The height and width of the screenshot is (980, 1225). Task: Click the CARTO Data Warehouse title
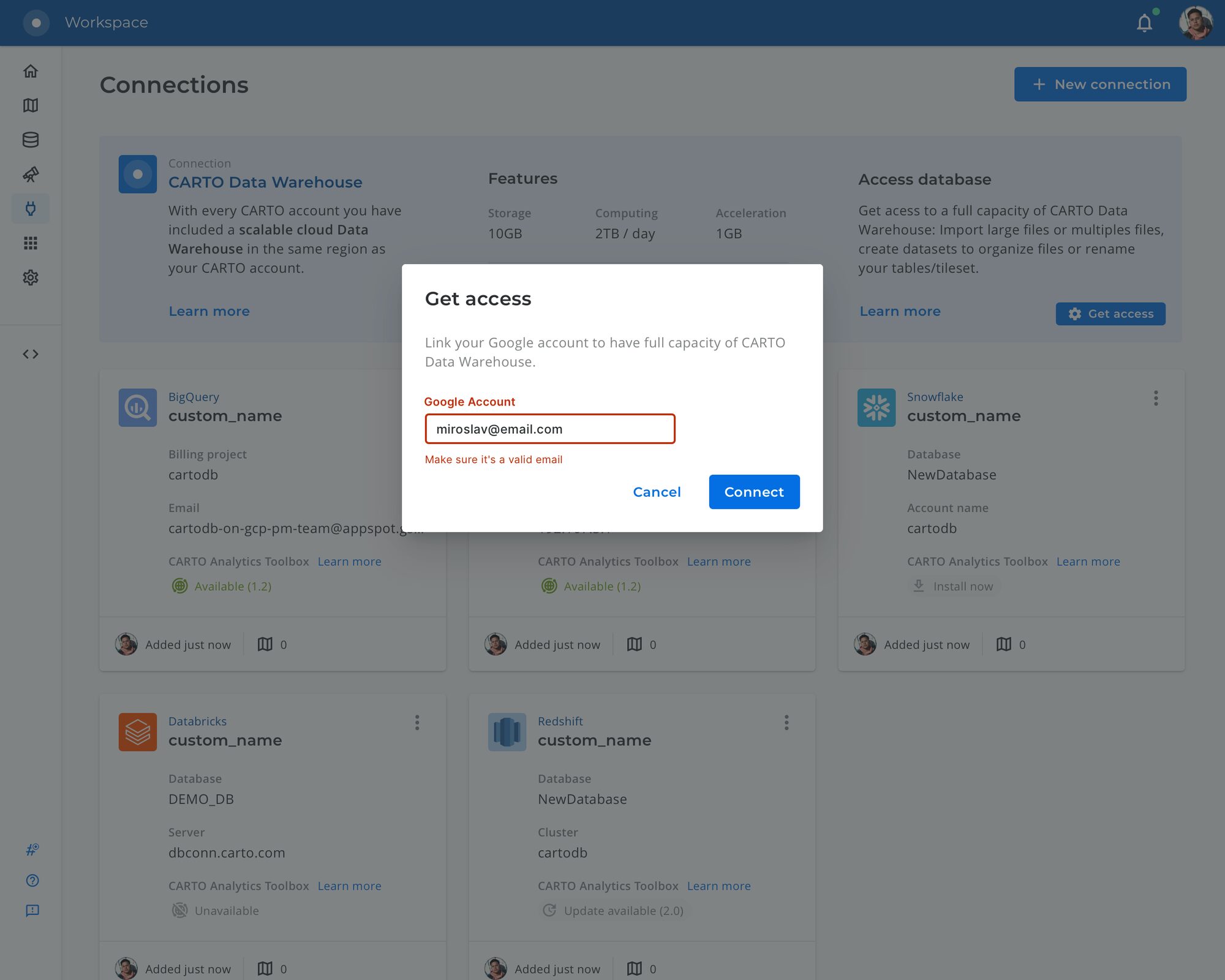265,183
